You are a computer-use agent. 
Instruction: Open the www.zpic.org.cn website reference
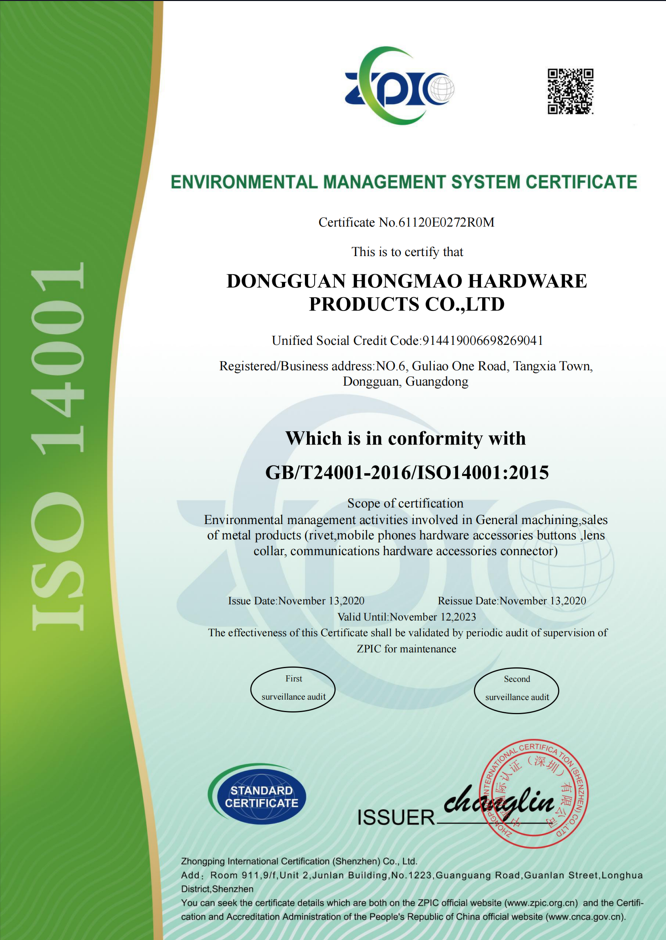tap(541, 902)
